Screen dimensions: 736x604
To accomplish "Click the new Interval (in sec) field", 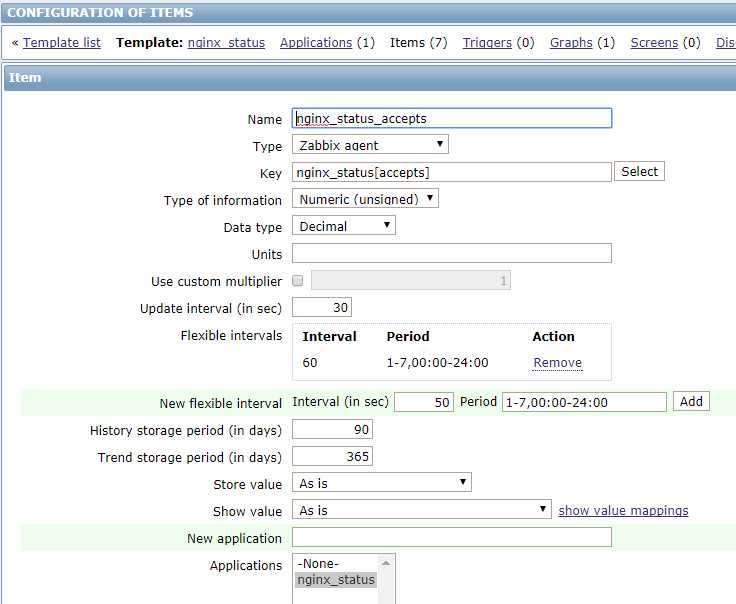I will 424,402.
